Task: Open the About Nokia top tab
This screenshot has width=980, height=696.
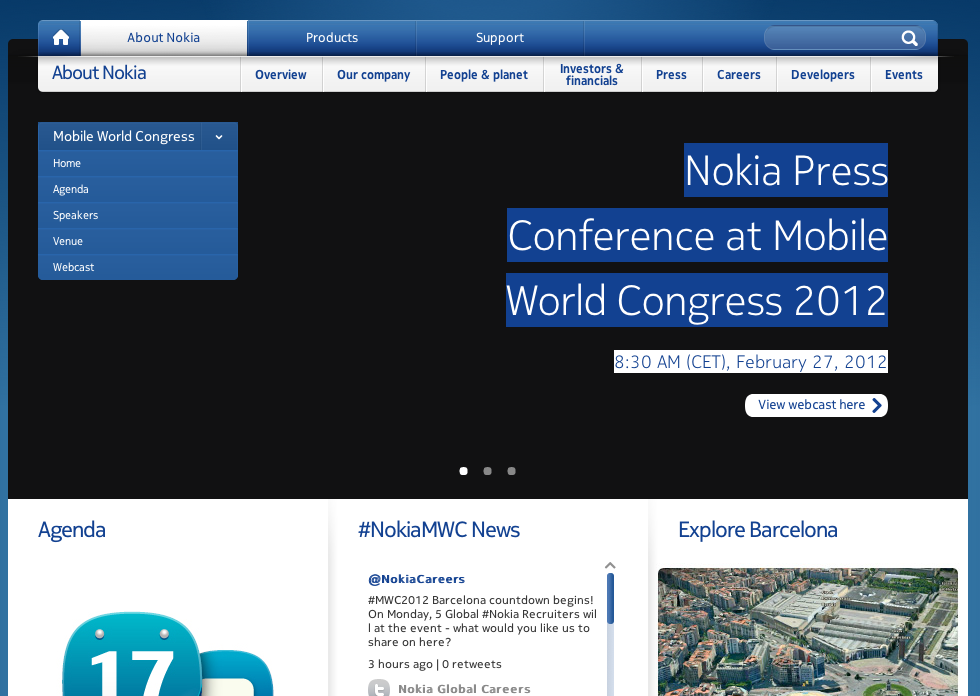Action: pos(164,38)
